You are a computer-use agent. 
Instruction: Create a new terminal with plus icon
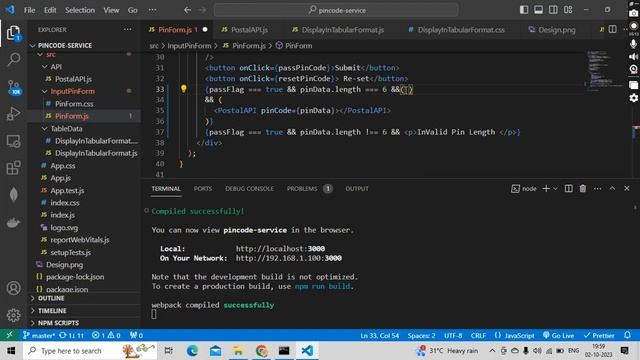coord(546,188)
